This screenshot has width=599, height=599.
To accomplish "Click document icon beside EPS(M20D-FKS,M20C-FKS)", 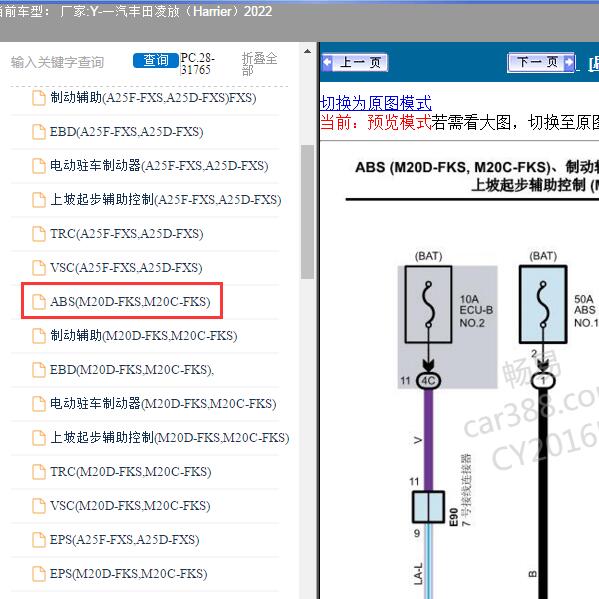I will click(x=39, y=573).
